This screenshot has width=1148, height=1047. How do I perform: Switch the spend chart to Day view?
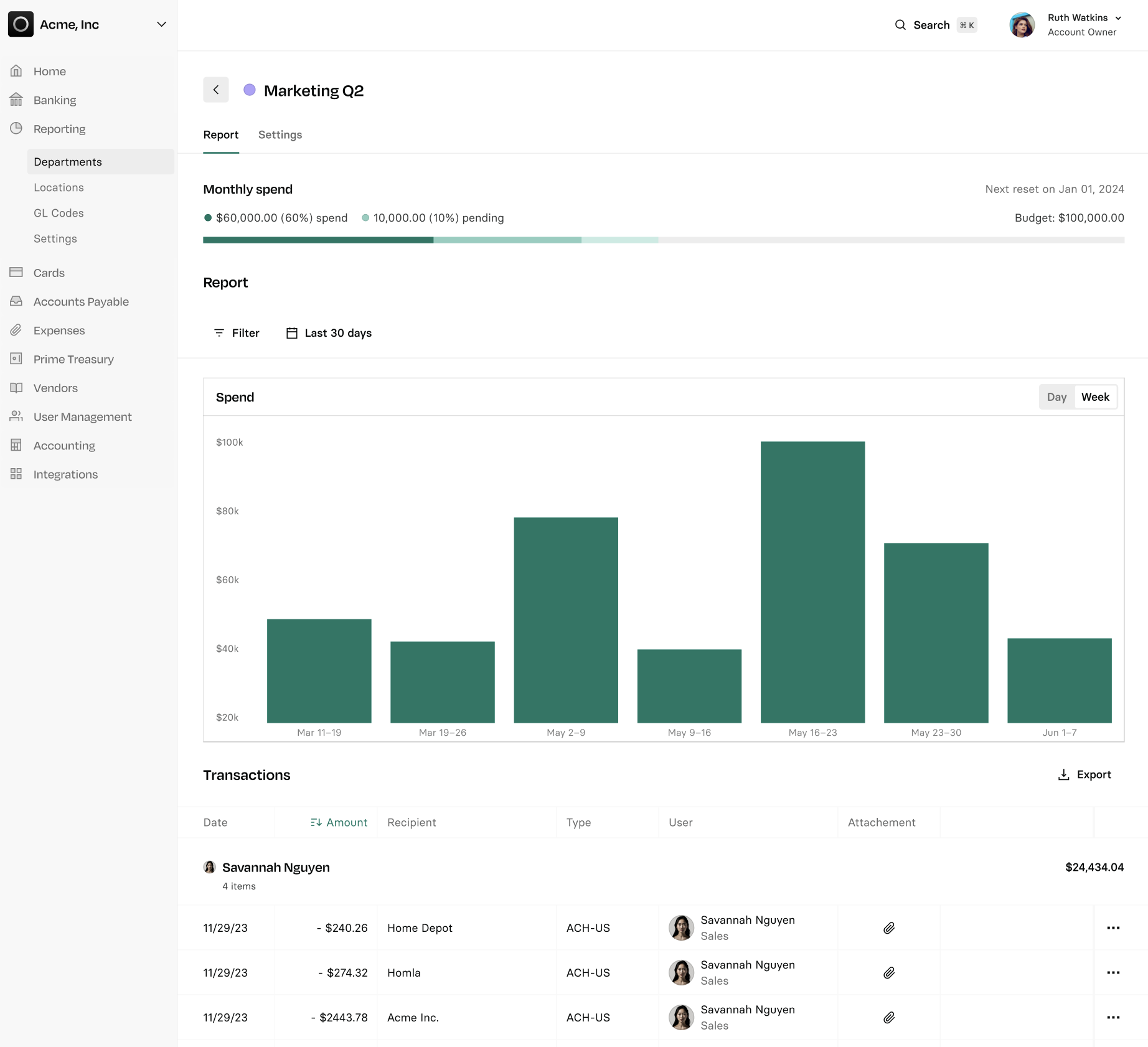pos(1056,397)
